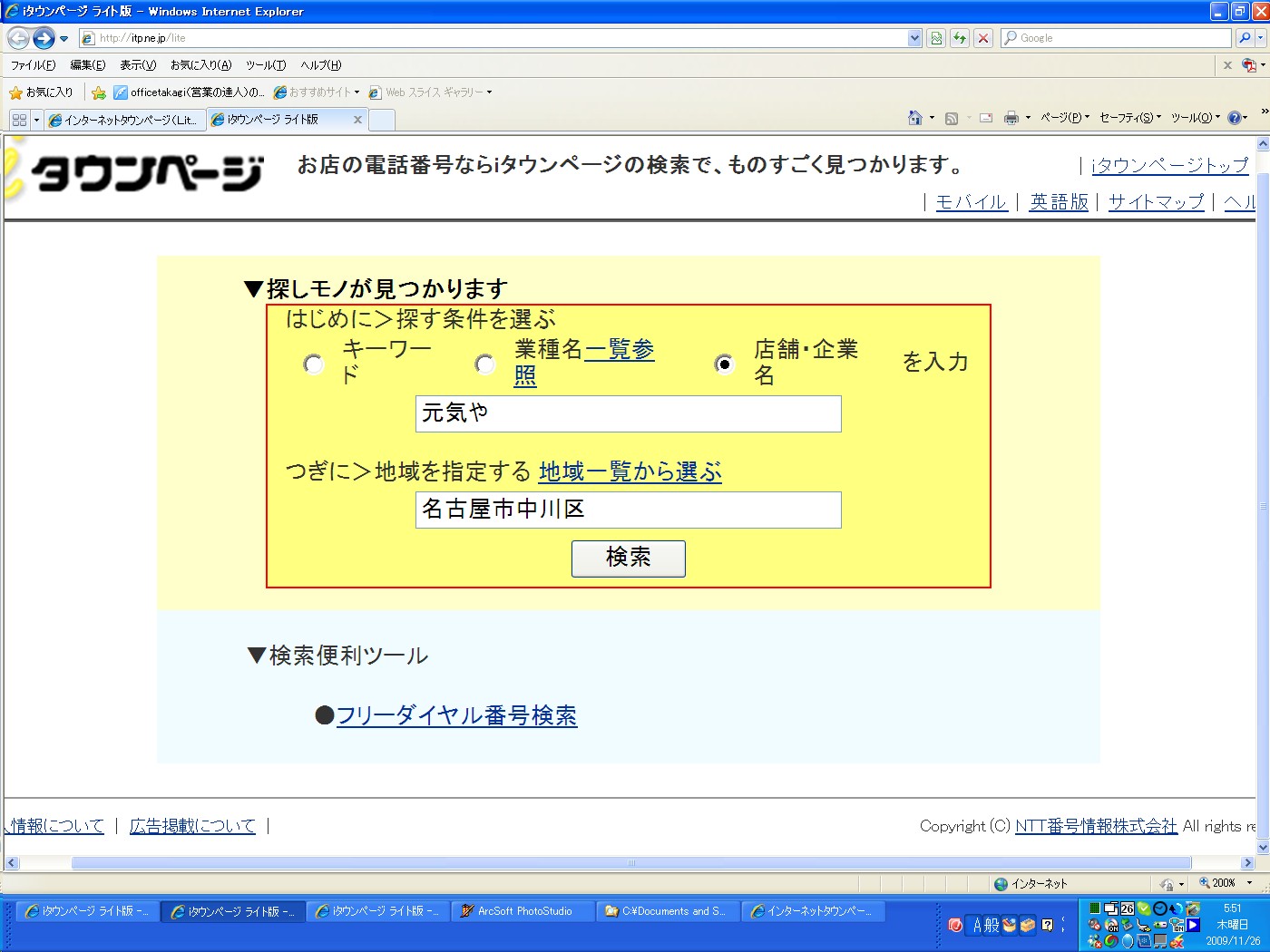
Task: Click the calendar '26' tray icon
Action: (1128, 908)
